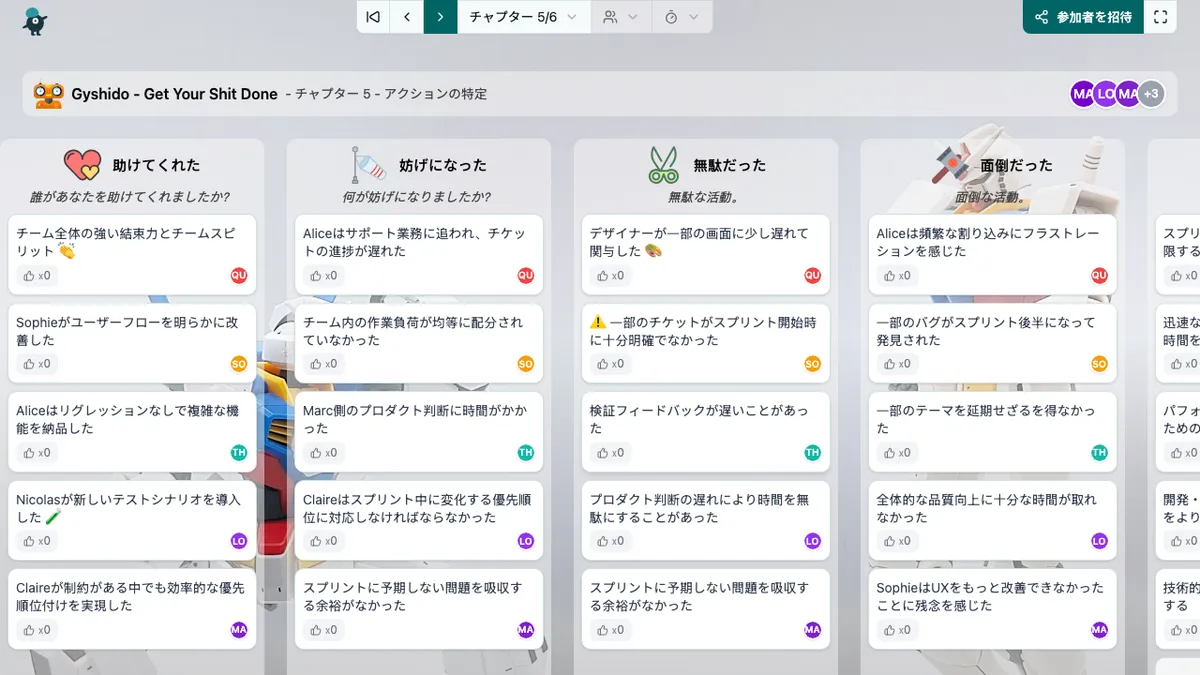
Task: Advance to next chapter arrow
Action: pyautogui.click(x=440, y=17)
